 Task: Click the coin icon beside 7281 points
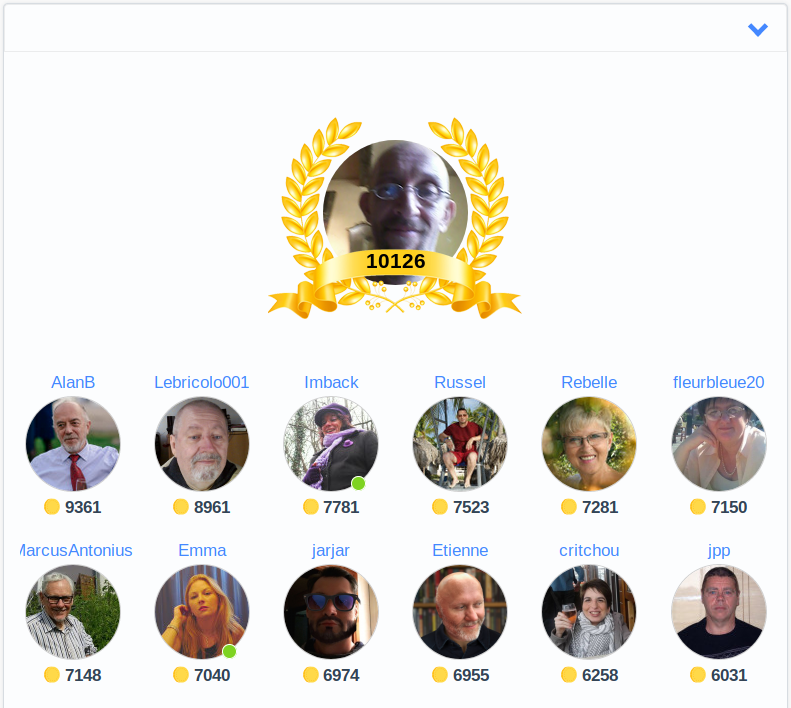[x=569, y=506]
